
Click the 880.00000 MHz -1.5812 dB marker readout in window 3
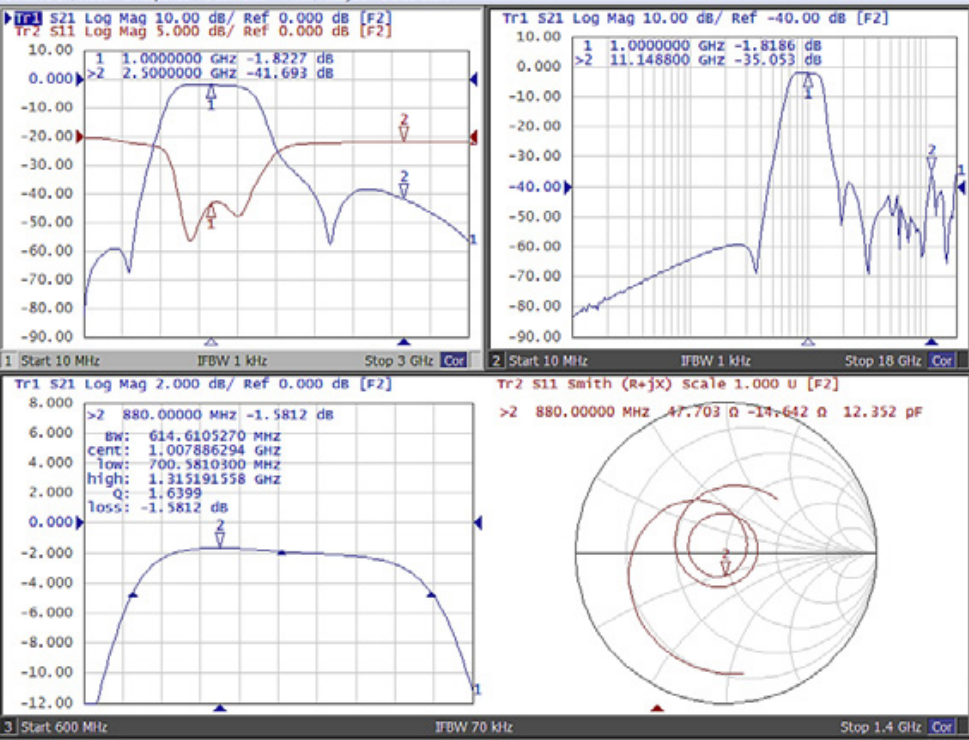(210, 414)
